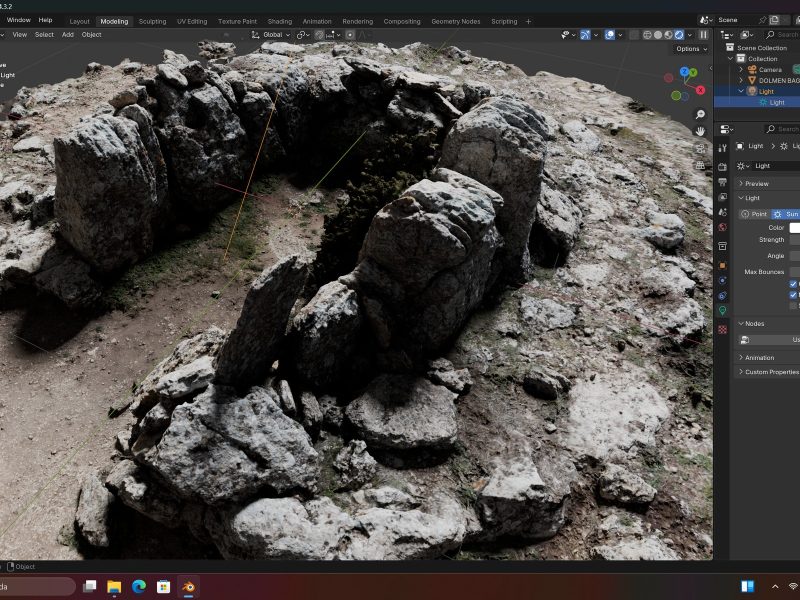This screenshot has width=800, height=600.
Task: Open the outliner display mode dropdown
Action: (747, 35)
